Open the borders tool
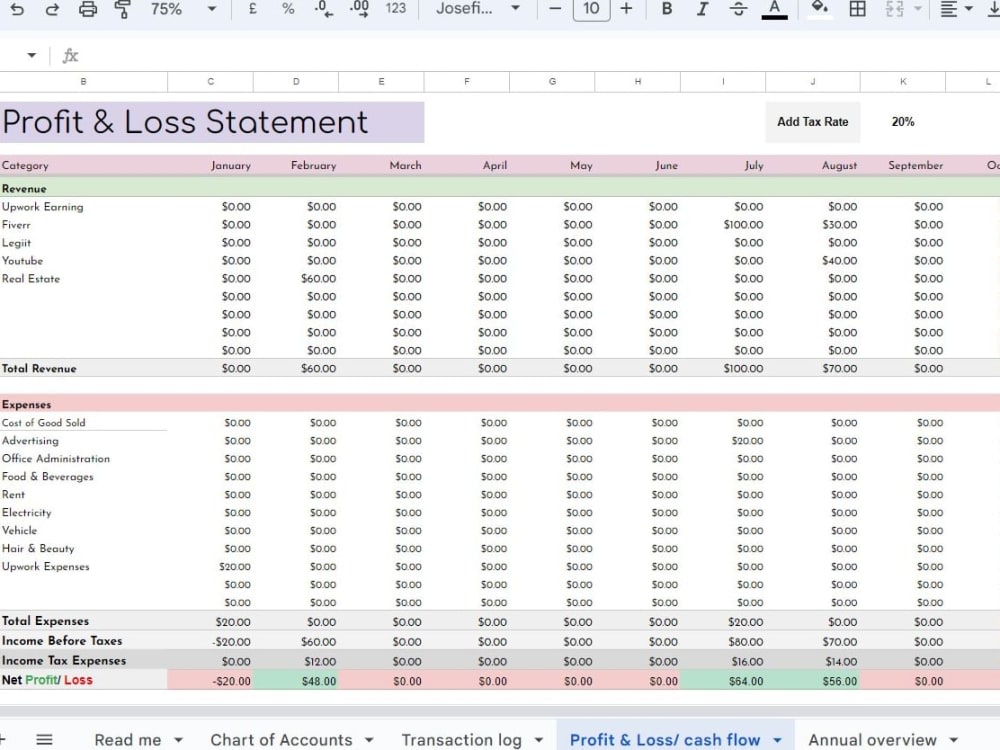This screenshot has width=1000, height=750. click(x=858, y=9)
